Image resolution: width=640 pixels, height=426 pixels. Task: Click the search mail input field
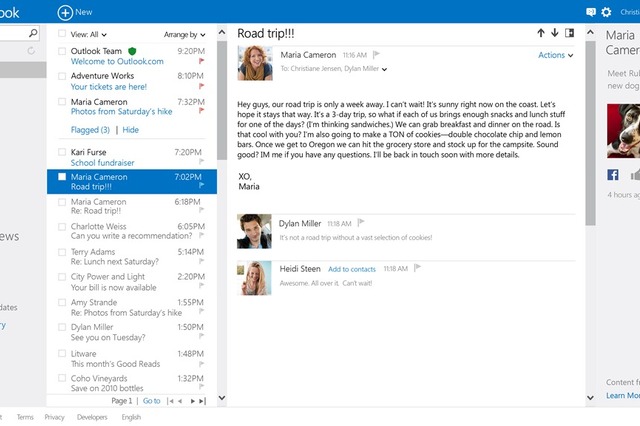(x=13, y=33)
